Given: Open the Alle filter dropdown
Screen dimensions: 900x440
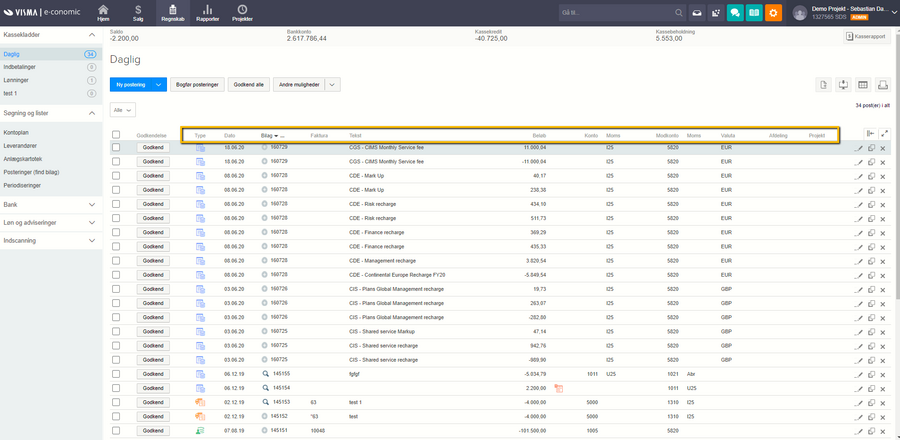Looking at the screenshot, I should (x=123, y=109).
